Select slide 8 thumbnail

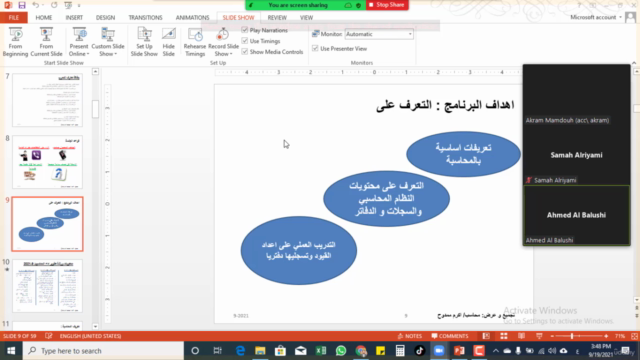point(47,162)
